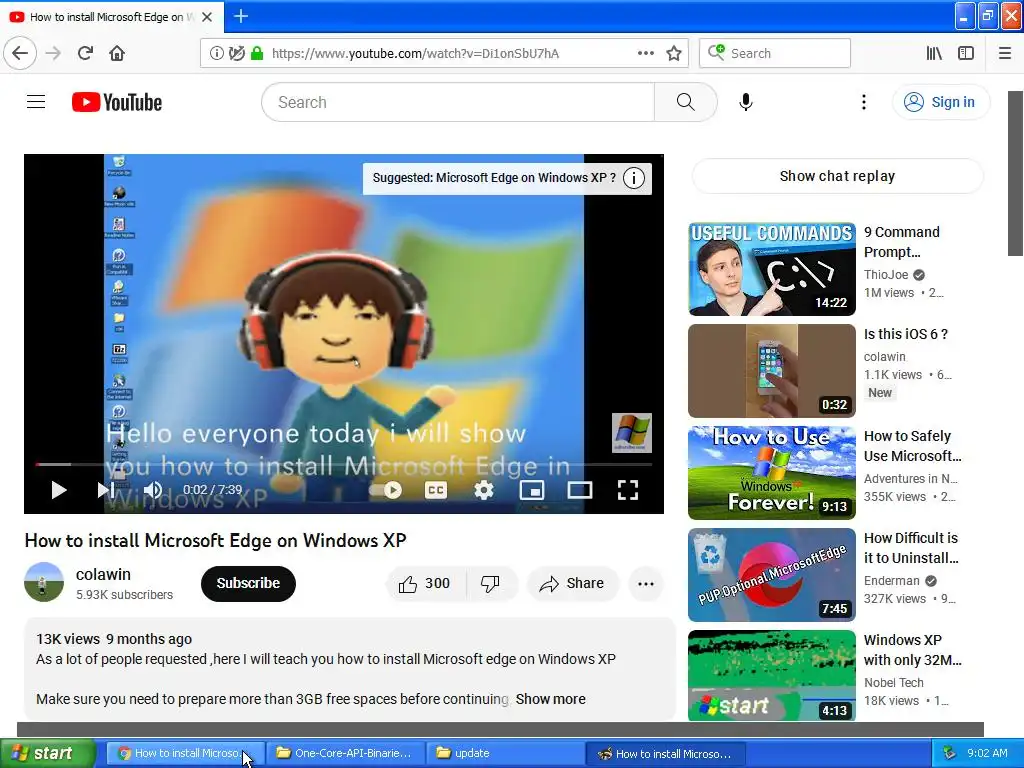Open the colawin channel name link
This screenshot has width=1024, height=768.
click(x=103, y=575)
